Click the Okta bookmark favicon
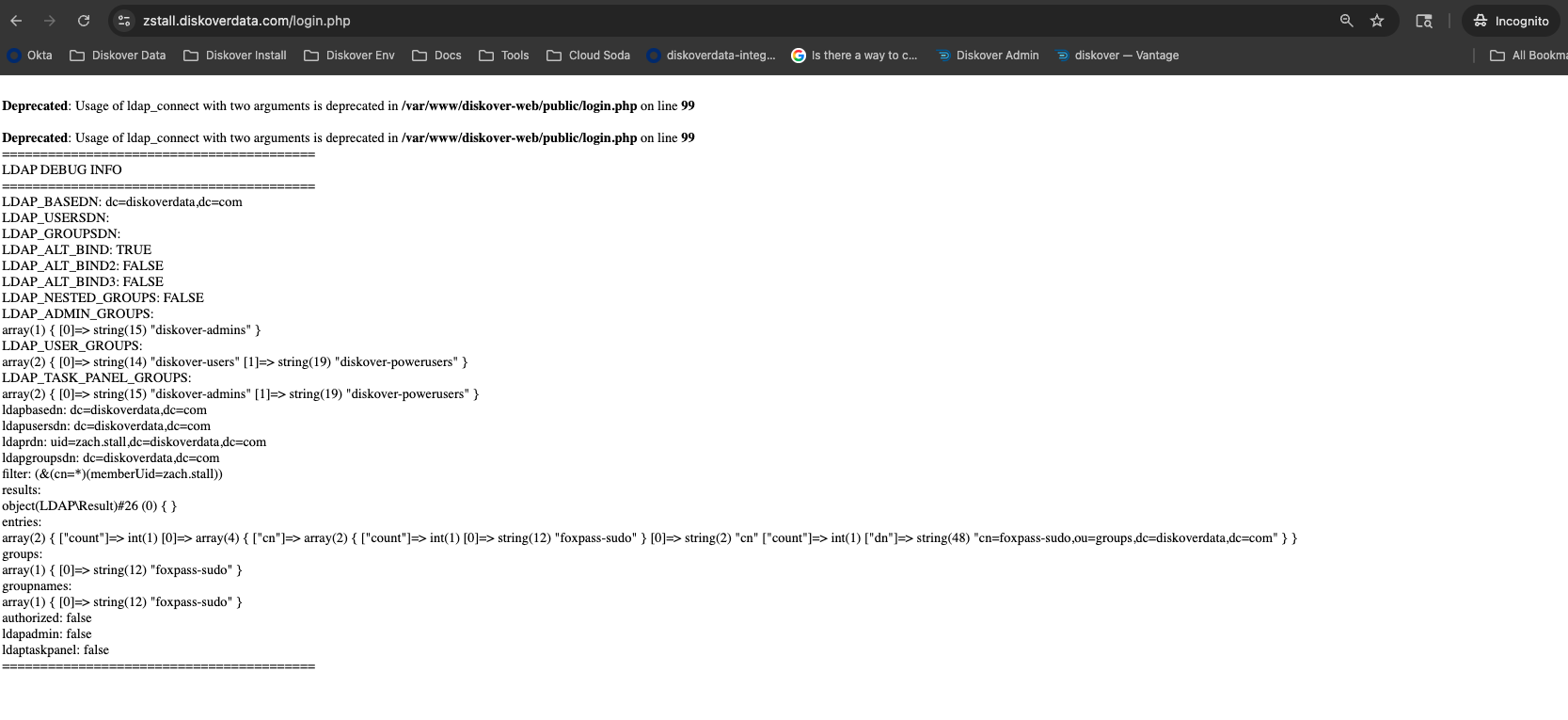Viewport: 1568px width, 720px height. click(14, 56)
